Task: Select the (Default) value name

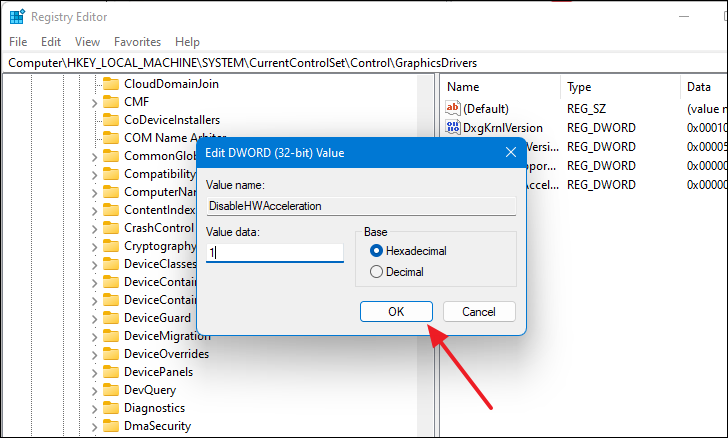Action: (486, 109)
